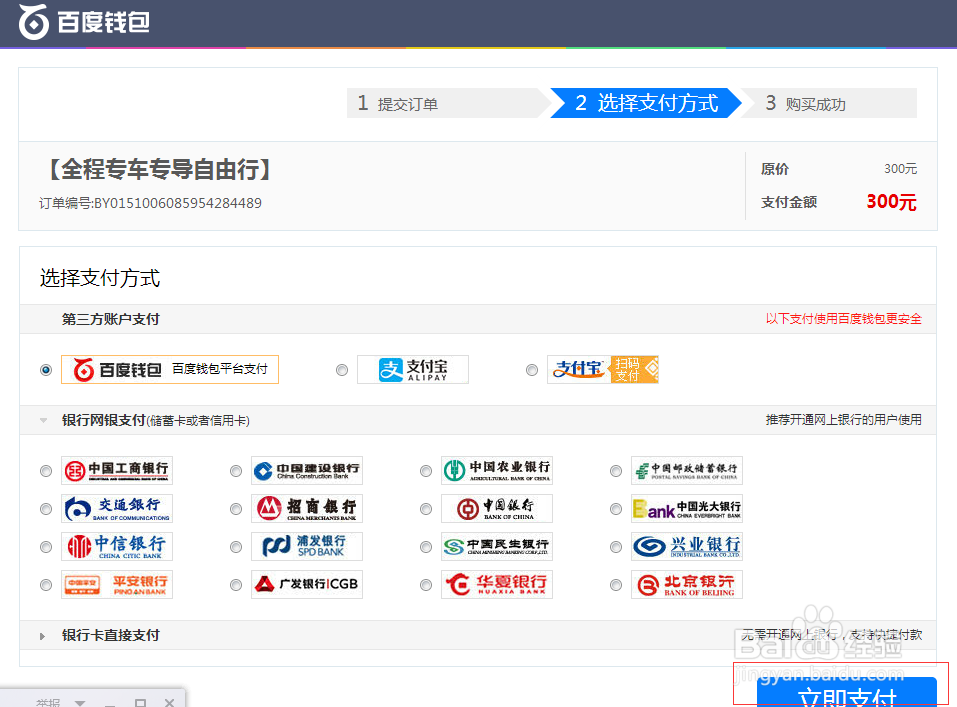The width and height of the screenshot is (957, 707).
Task: Click the 北京银行 logo tile
Action: tap(687, 584)
